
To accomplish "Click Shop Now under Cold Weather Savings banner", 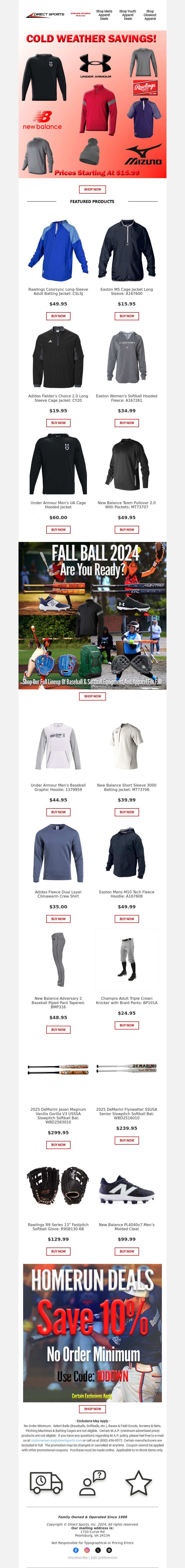I will tap(92, 189).
